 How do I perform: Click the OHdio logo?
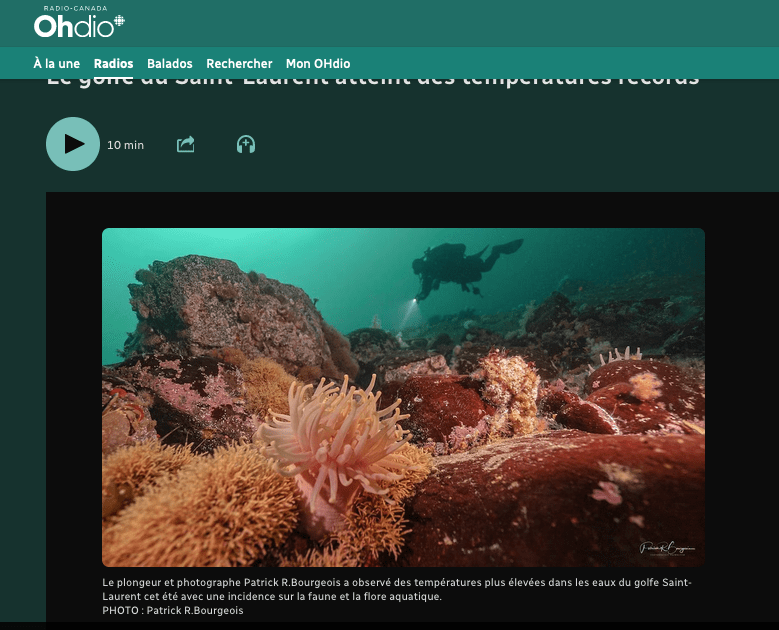tap(72, 26)
